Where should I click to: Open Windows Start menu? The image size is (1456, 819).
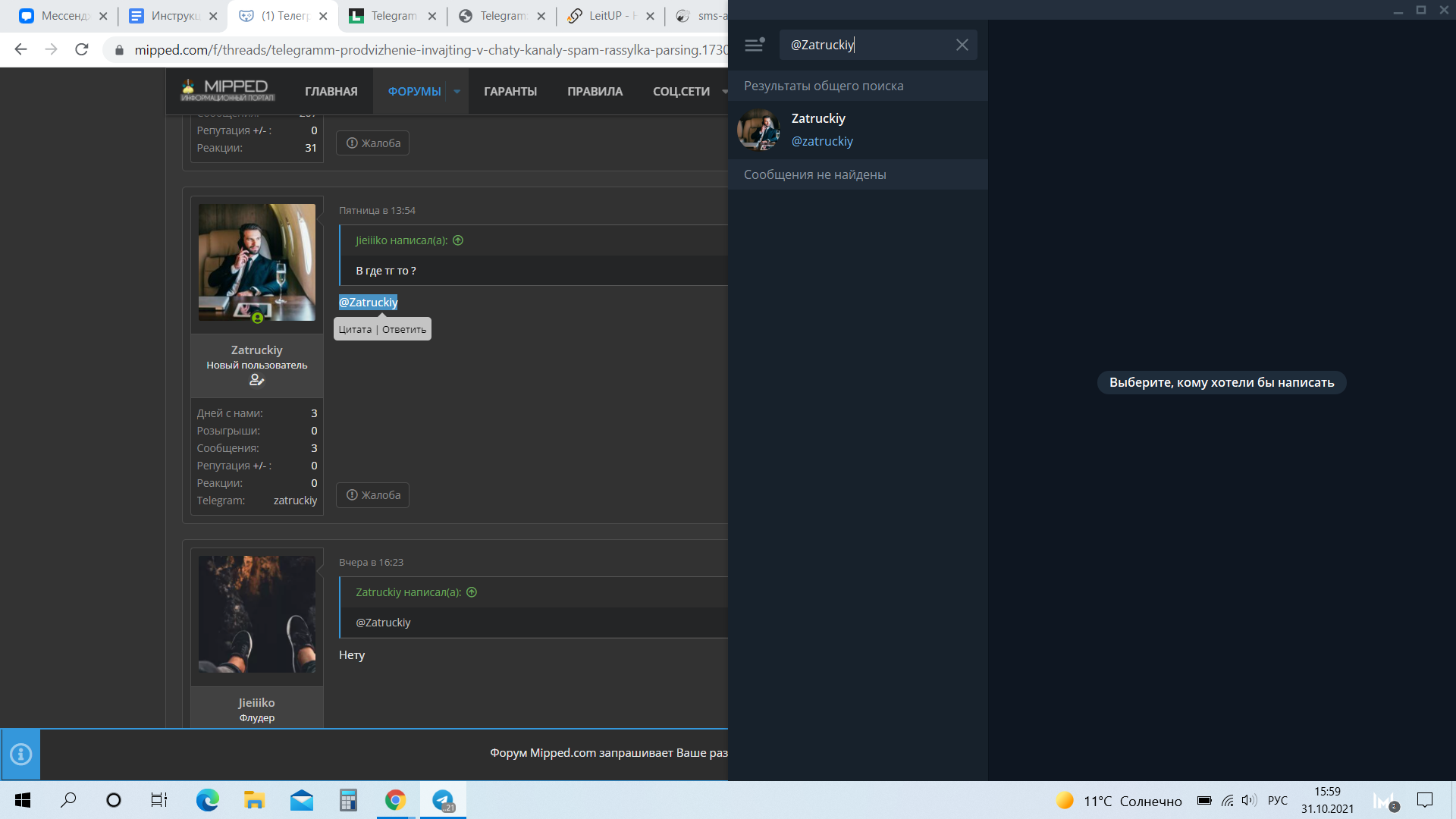(x=23, y=800)
